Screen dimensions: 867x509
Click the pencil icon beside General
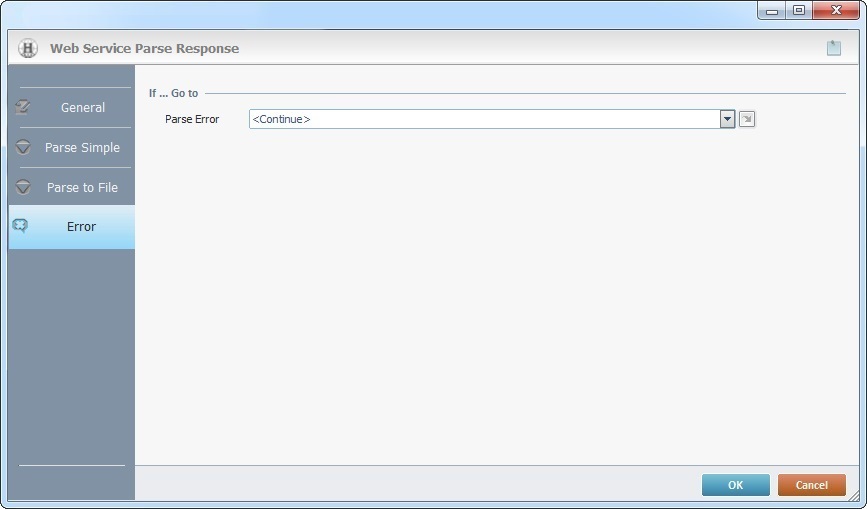(x=23, y=107)
